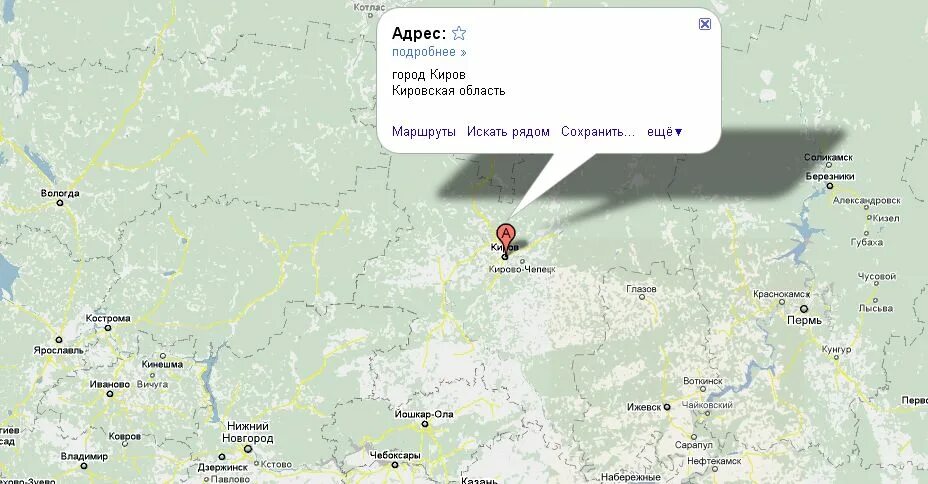The image size is (928, 484).
Task: Click the Иваново city dot
Action: click(x=109, y=393)
